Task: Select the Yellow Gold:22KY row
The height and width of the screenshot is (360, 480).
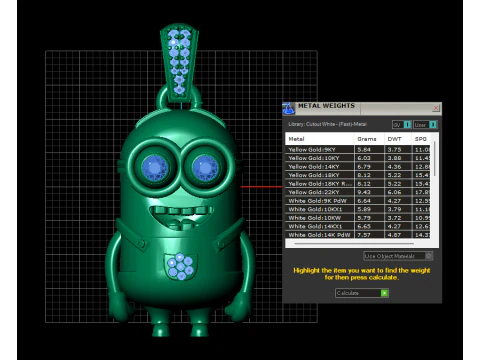Action: [359, 192]
